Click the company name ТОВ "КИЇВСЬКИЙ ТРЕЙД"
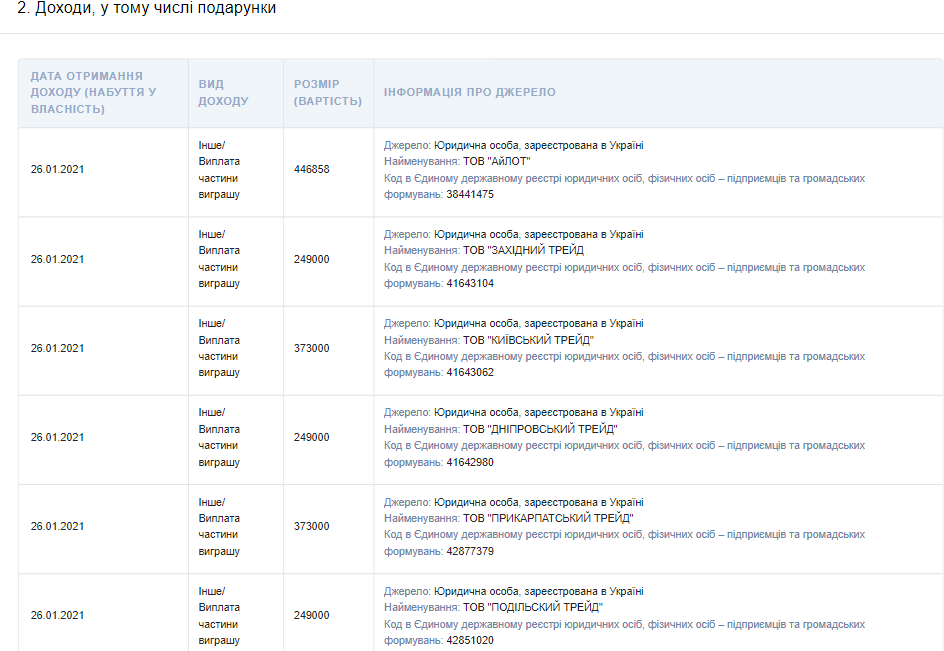 (x=528, y=340)
